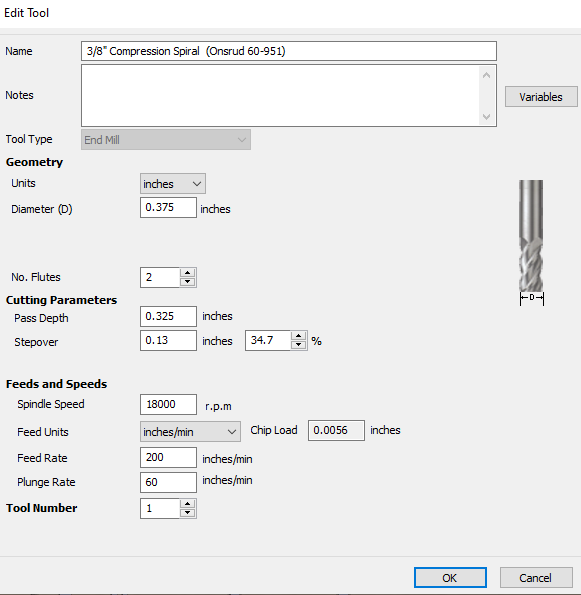Click the tool Name text field
The height and width of the screenshot is (595, 581).
tap(289, 51)
